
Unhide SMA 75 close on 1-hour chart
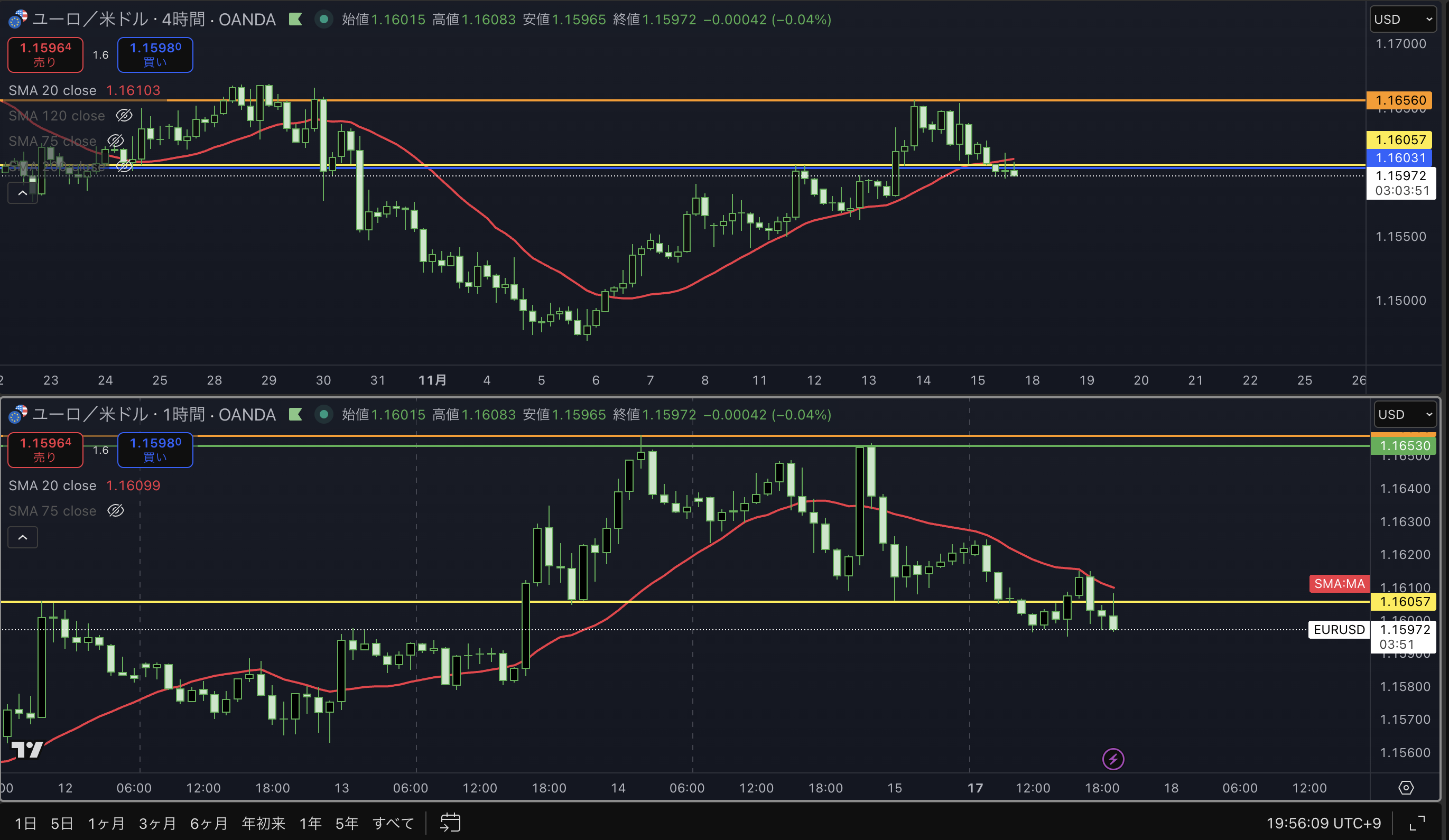116,510
